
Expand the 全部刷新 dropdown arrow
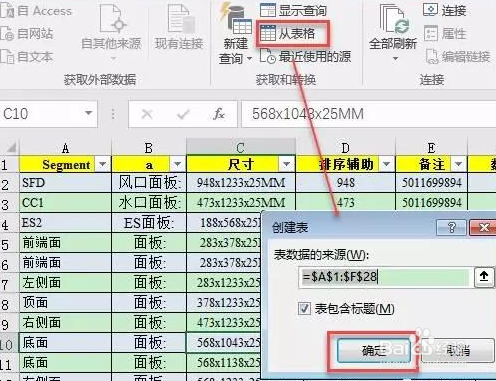tap(395, 58)
